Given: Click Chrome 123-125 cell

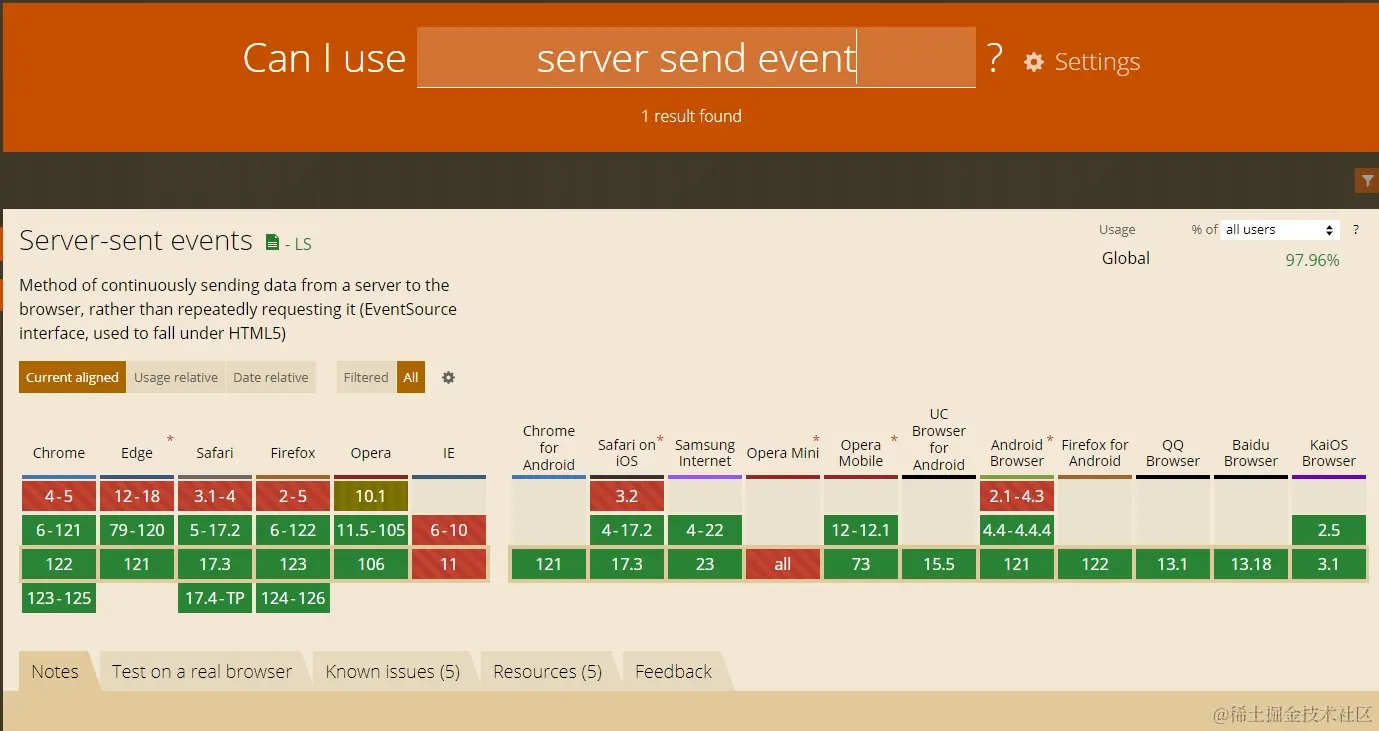Looking at the screenshot, I should point(59,598).
